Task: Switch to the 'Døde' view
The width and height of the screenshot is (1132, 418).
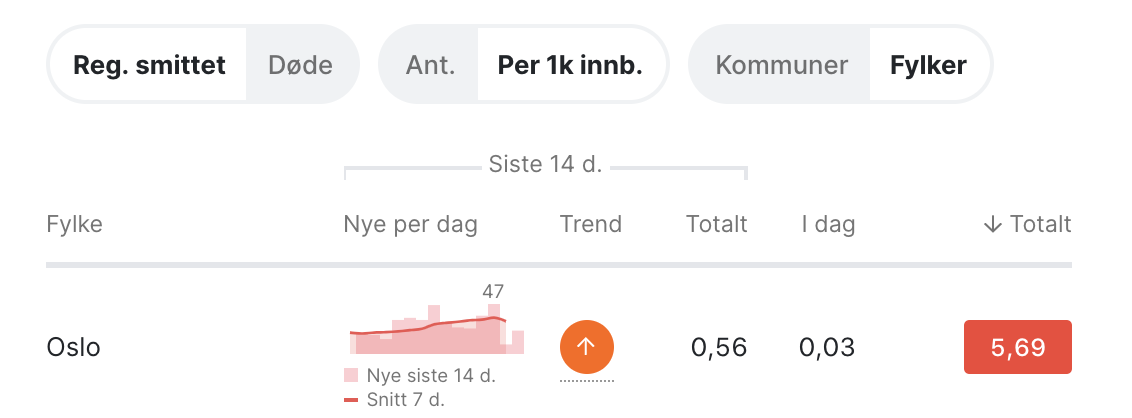Action: 300,66
